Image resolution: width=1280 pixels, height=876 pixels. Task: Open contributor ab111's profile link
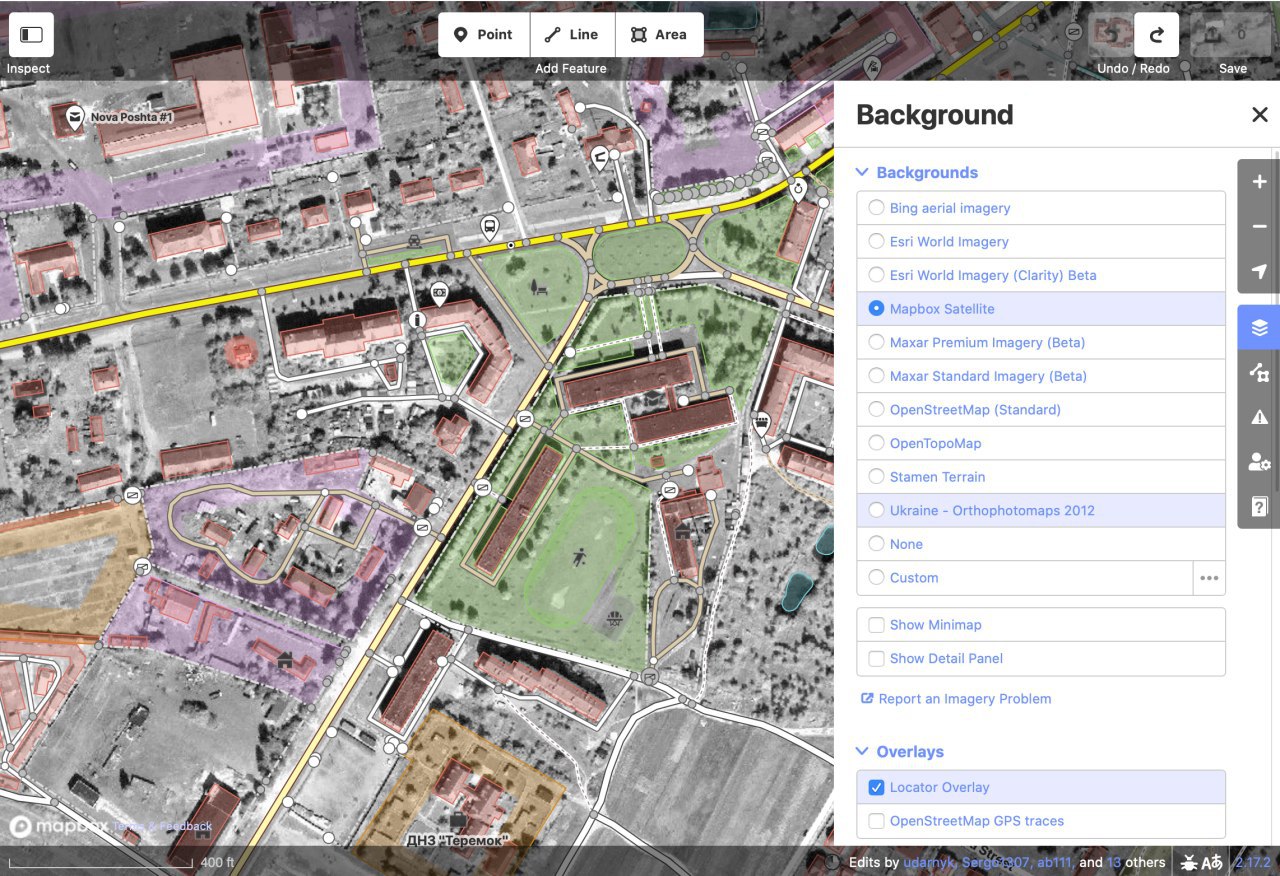point(1054,862)
